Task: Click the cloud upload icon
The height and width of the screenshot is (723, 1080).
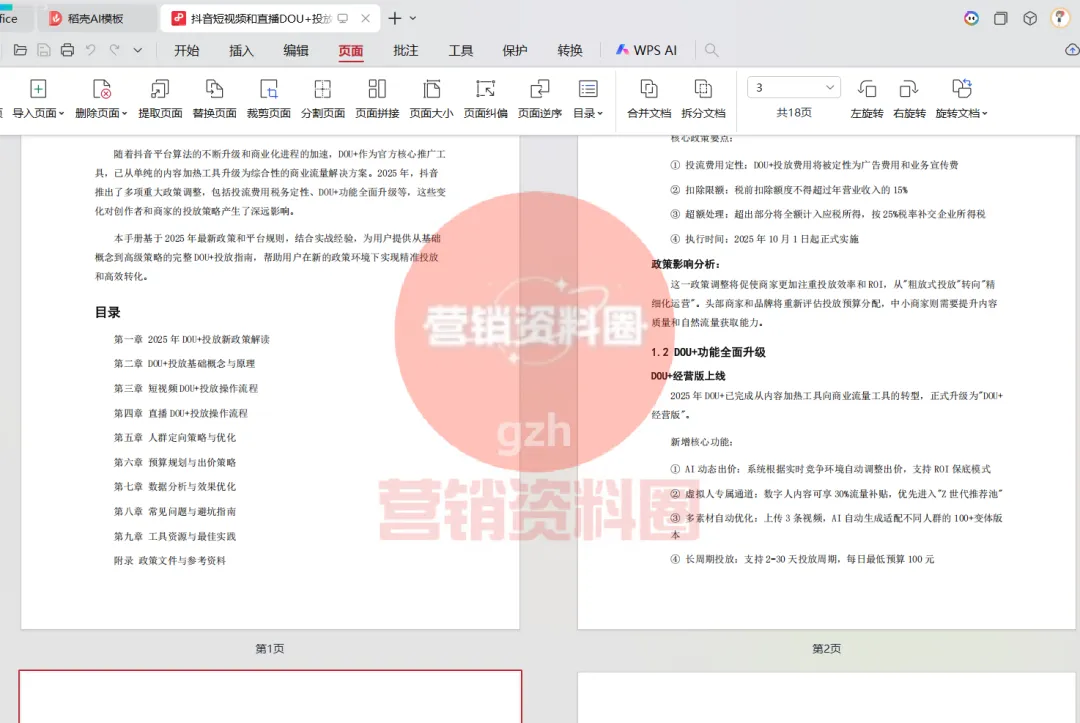Action: click(1072, 50)
